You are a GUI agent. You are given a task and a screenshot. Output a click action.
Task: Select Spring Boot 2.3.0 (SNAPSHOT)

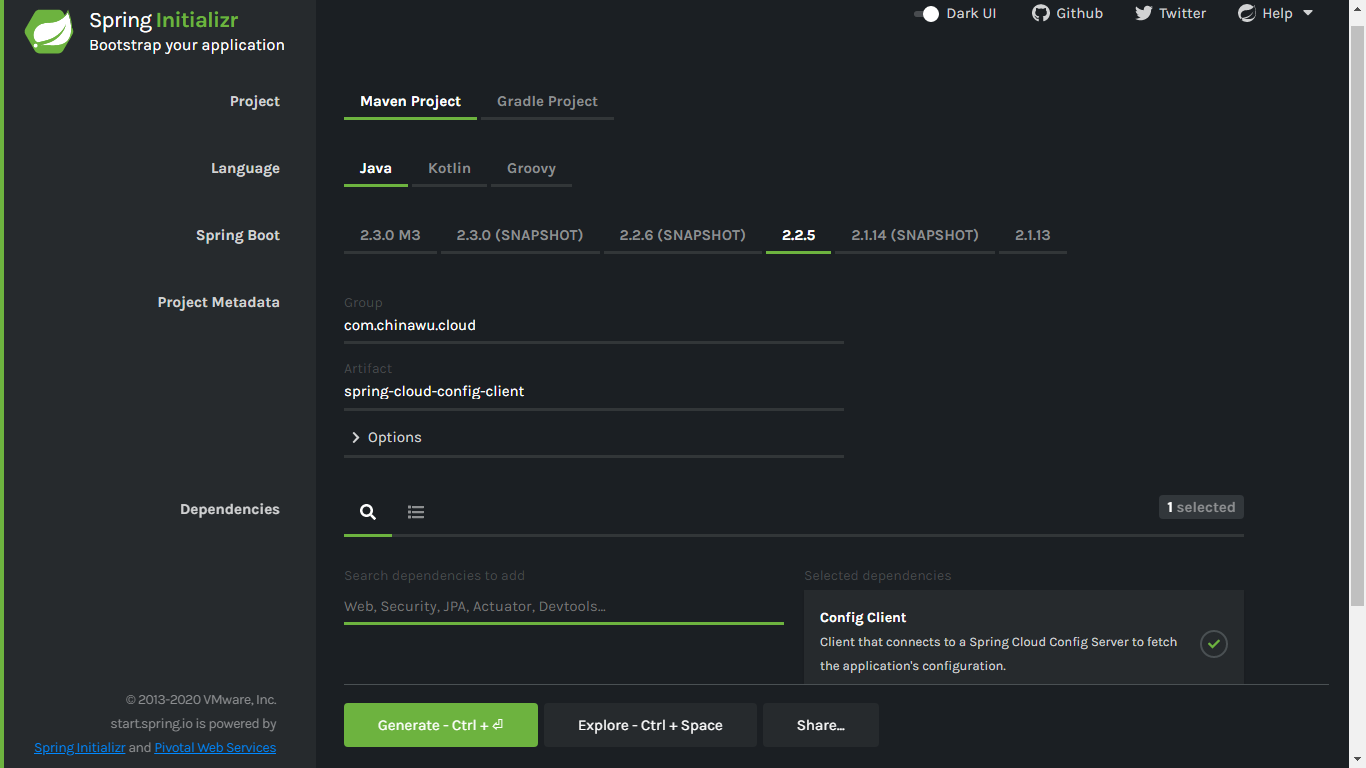[520, 235]
